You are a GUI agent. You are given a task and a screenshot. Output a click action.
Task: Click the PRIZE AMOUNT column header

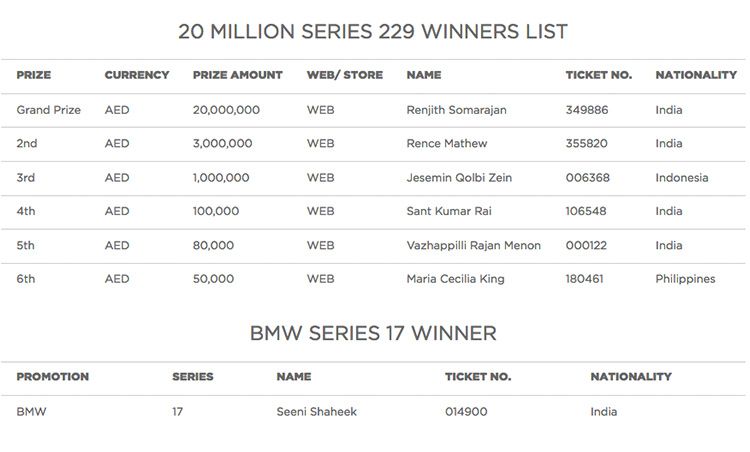(x=237, y=75)
